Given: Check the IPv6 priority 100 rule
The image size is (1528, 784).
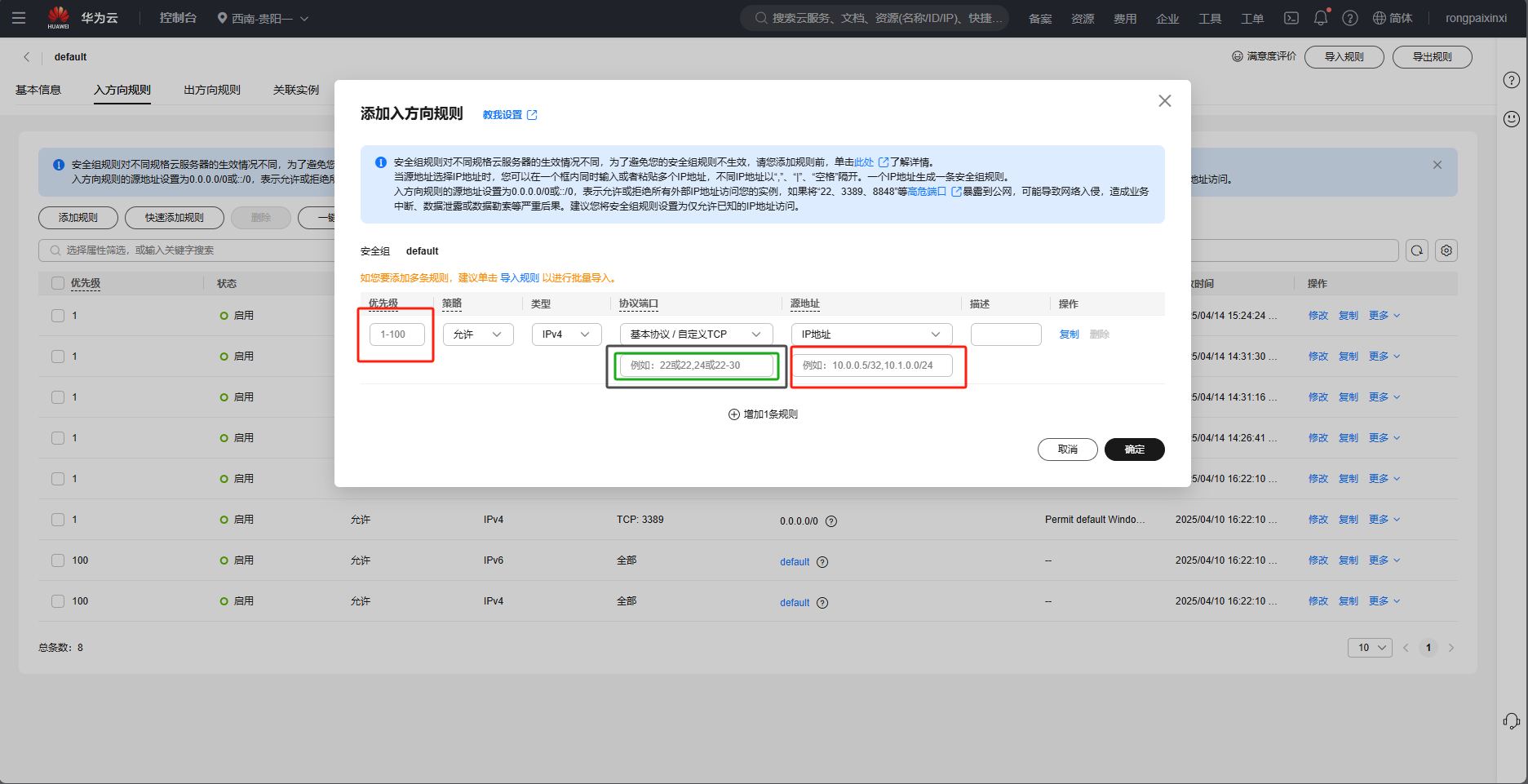Looking at the screenshot, I should coord(58,560).
